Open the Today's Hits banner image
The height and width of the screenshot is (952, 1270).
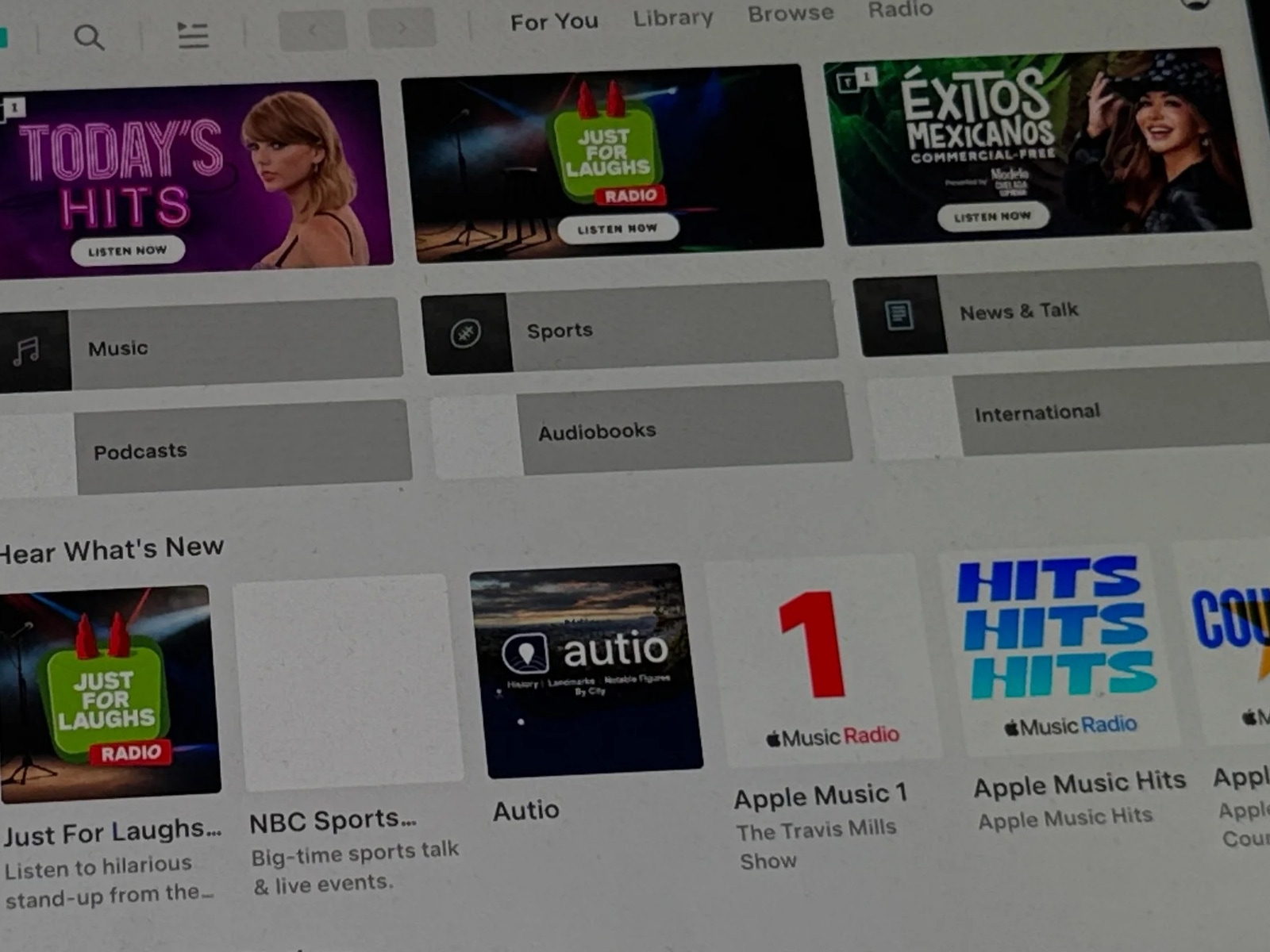[x=194, y=179]
